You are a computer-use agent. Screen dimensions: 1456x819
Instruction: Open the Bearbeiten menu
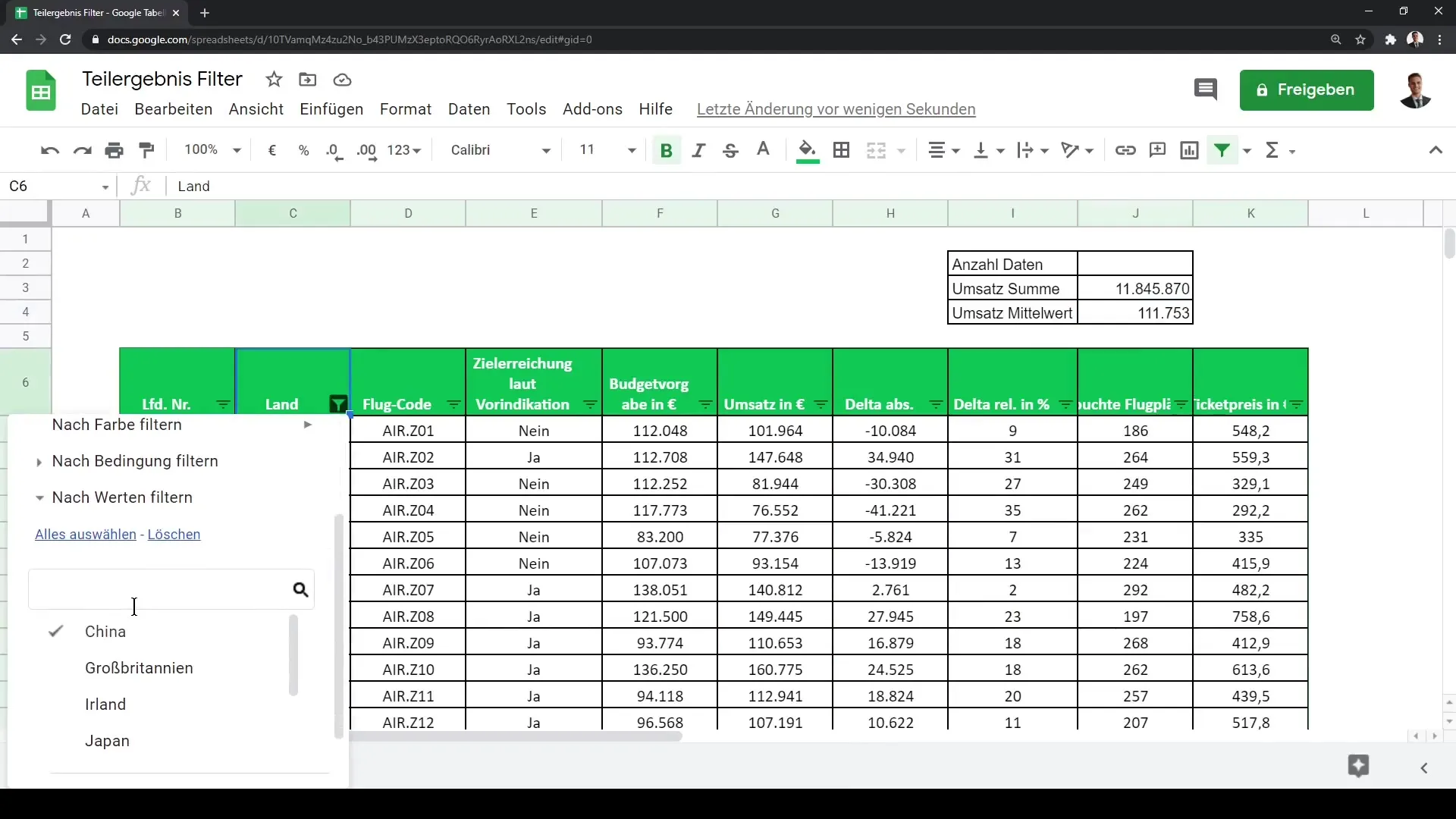(x=174, y=109)
